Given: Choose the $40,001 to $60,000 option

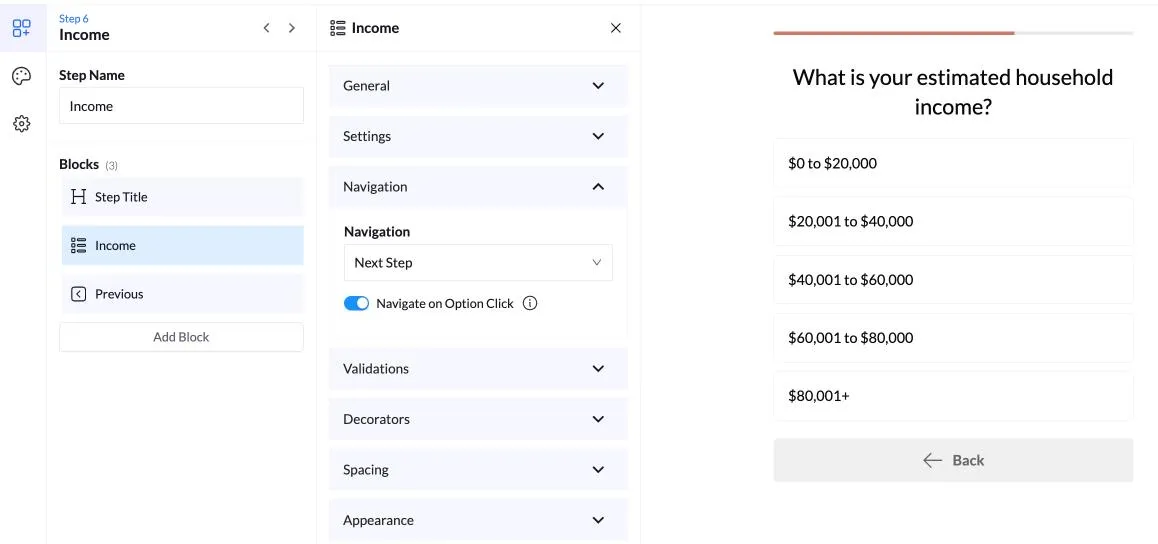Looking at the screenshot, I should [x=953, y=280].
